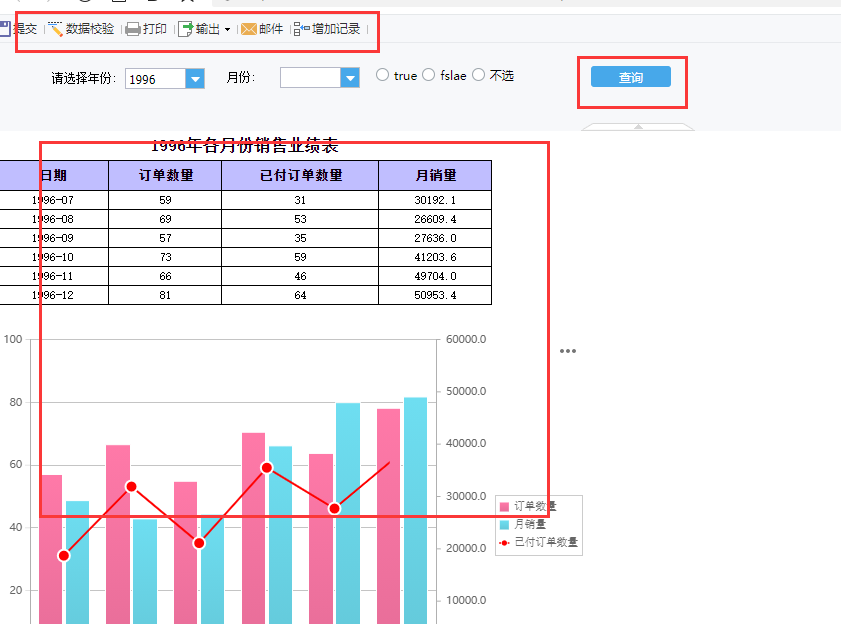Select the 1996-12 date cell
This screenshot has height=624, width=841.
pos(54,295)
